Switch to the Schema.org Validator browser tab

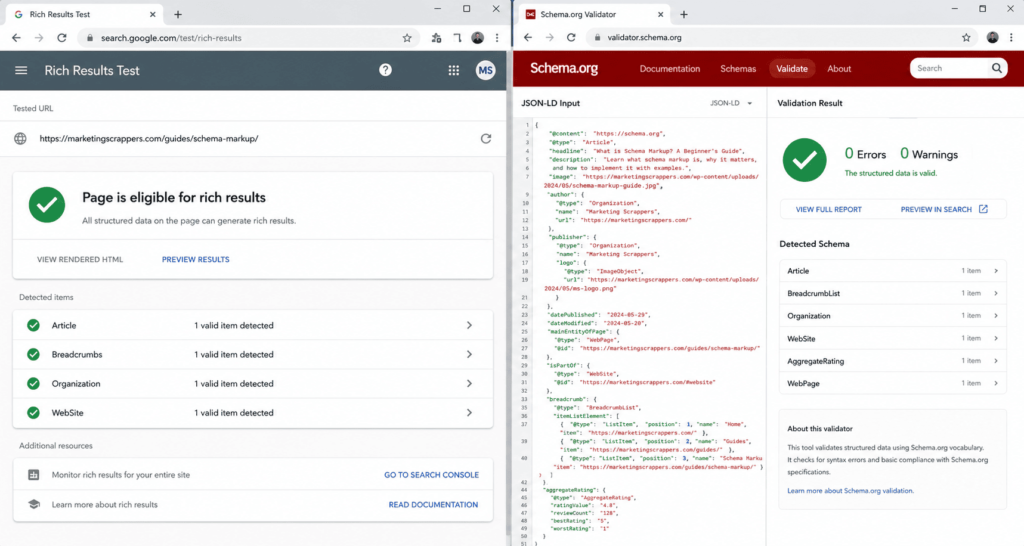pyautogui.click(x=594, y=14)
